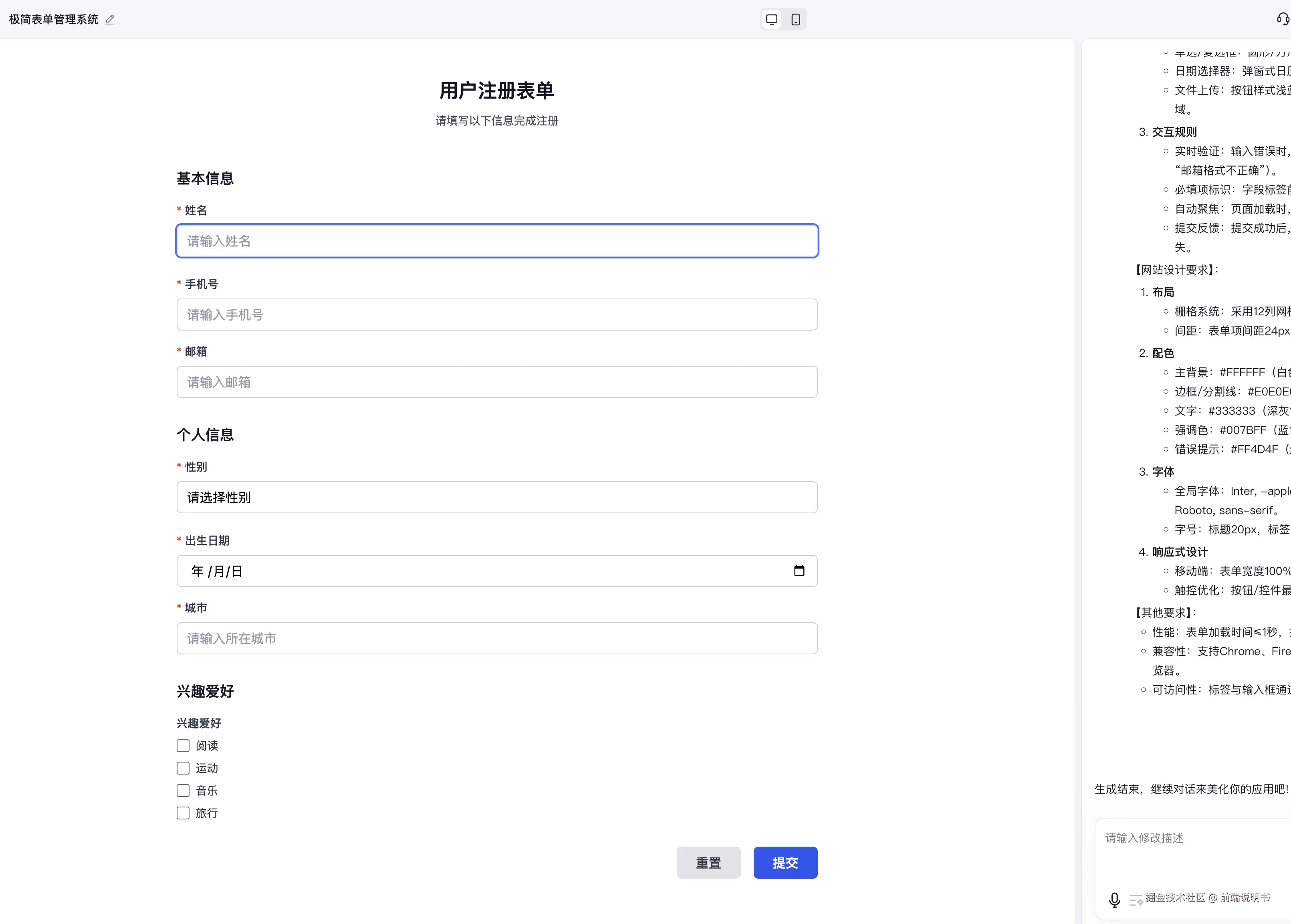This screenshot has height=924, width=1291.
Task: Click the blue 提交 button
Action: 785,863
